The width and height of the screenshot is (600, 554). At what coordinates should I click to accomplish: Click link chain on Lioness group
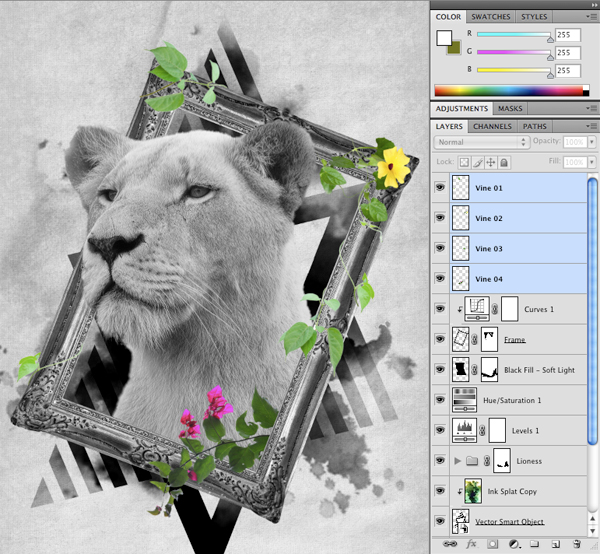tap(487, 461)
